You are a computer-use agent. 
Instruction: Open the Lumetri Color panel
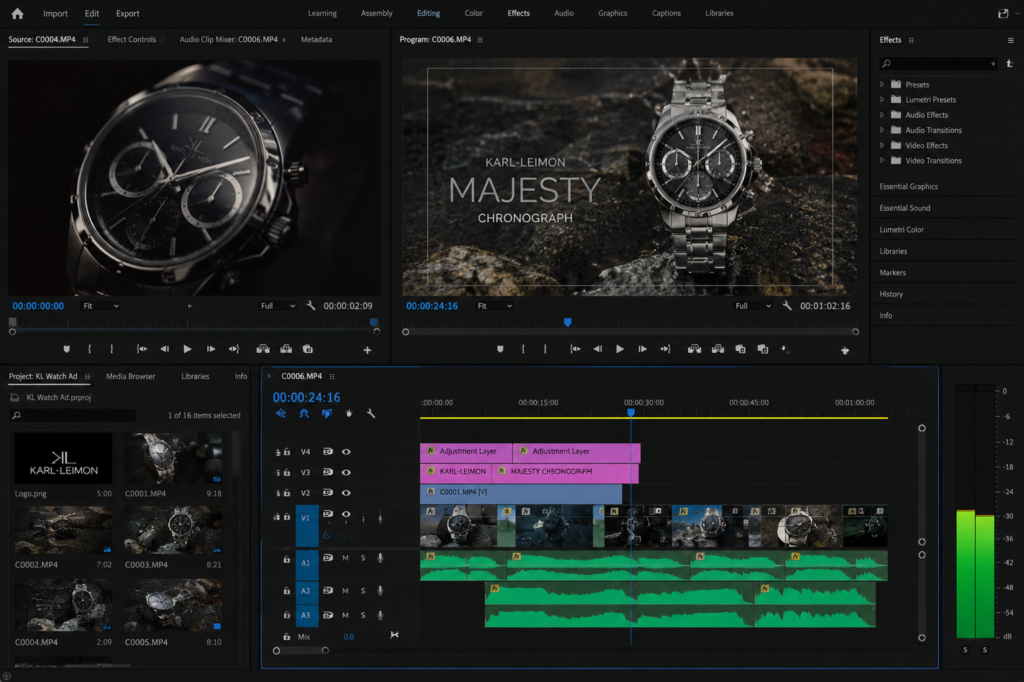point(901,229)
